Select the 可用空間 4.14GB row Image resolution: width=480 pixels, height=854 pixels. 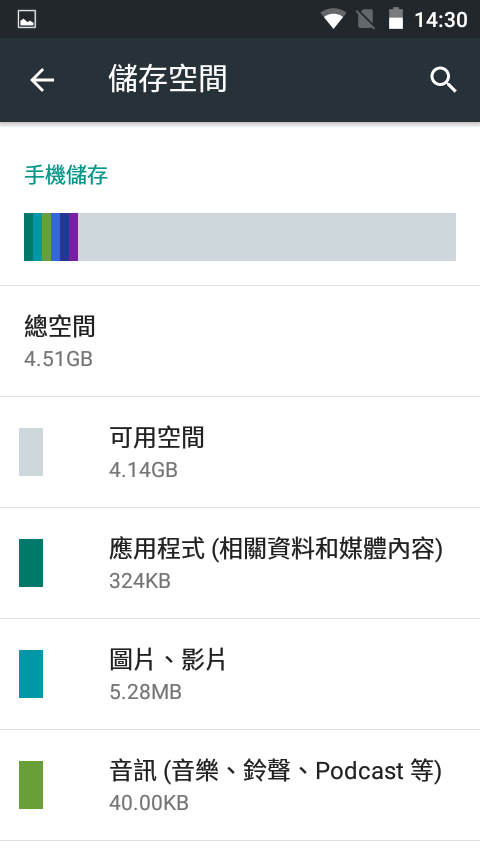240,452
